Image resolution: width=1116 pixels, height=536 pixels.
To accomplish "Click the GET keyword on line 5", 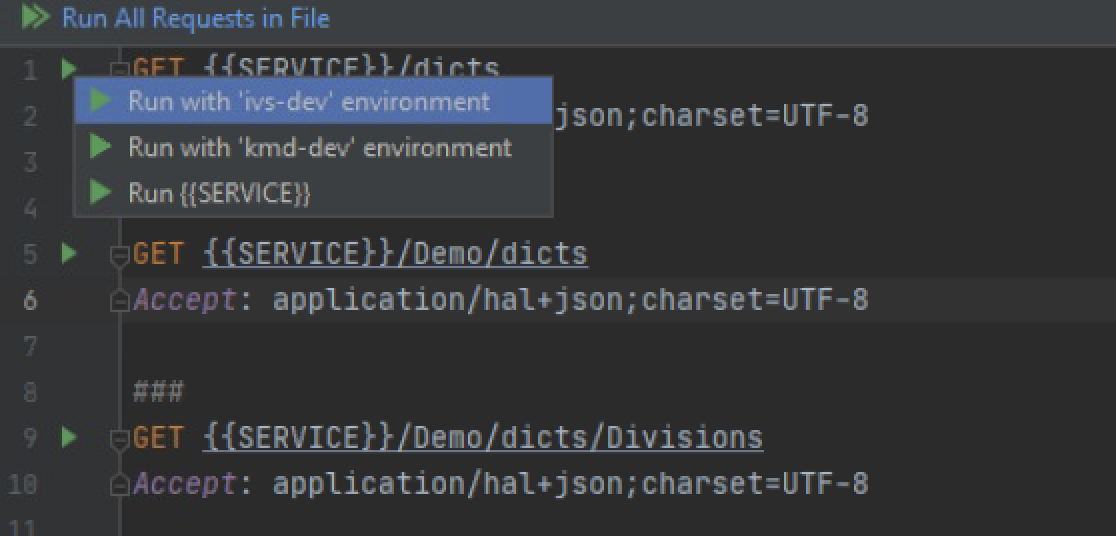I will (158, 254).
